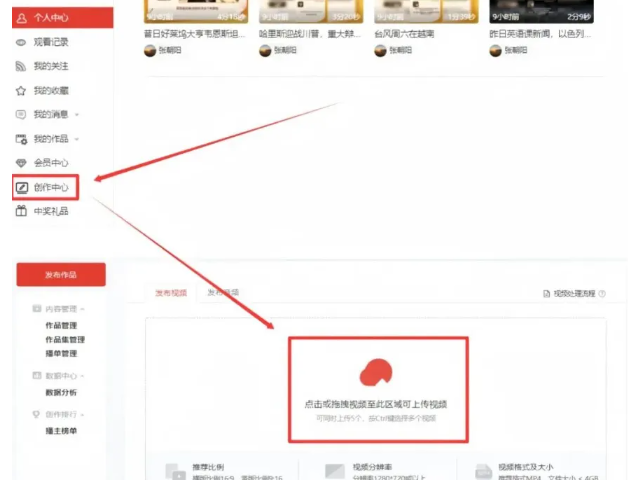Click the 视频分辨率 label
628x491 pixels.
(x=372, y=467)
